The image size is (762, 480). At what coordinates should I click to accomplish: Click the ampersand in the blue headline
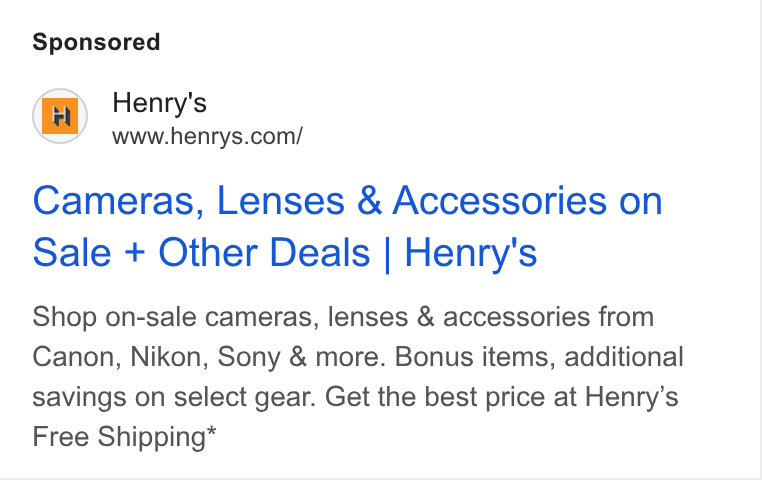369,201
